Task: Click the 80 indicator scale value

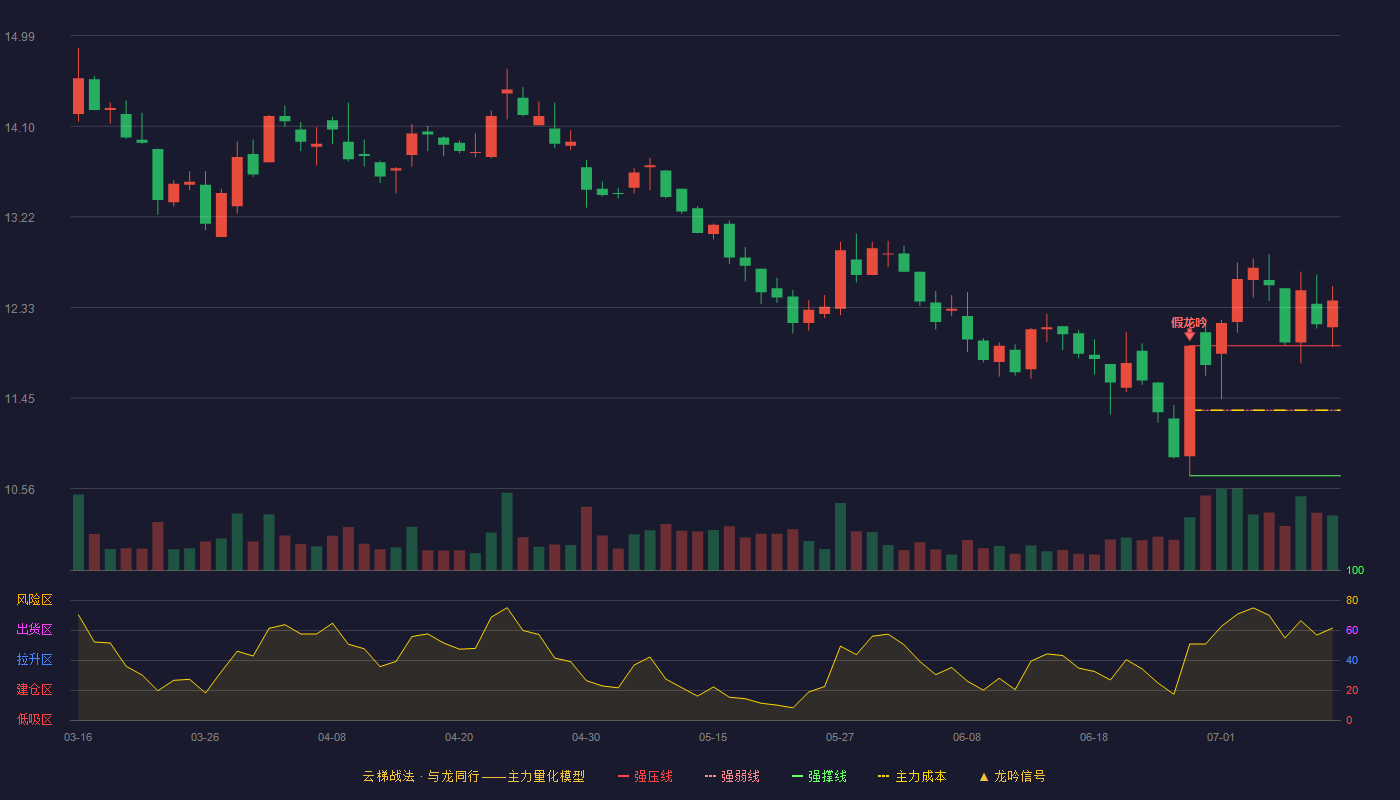Action: coord(1352,601)
